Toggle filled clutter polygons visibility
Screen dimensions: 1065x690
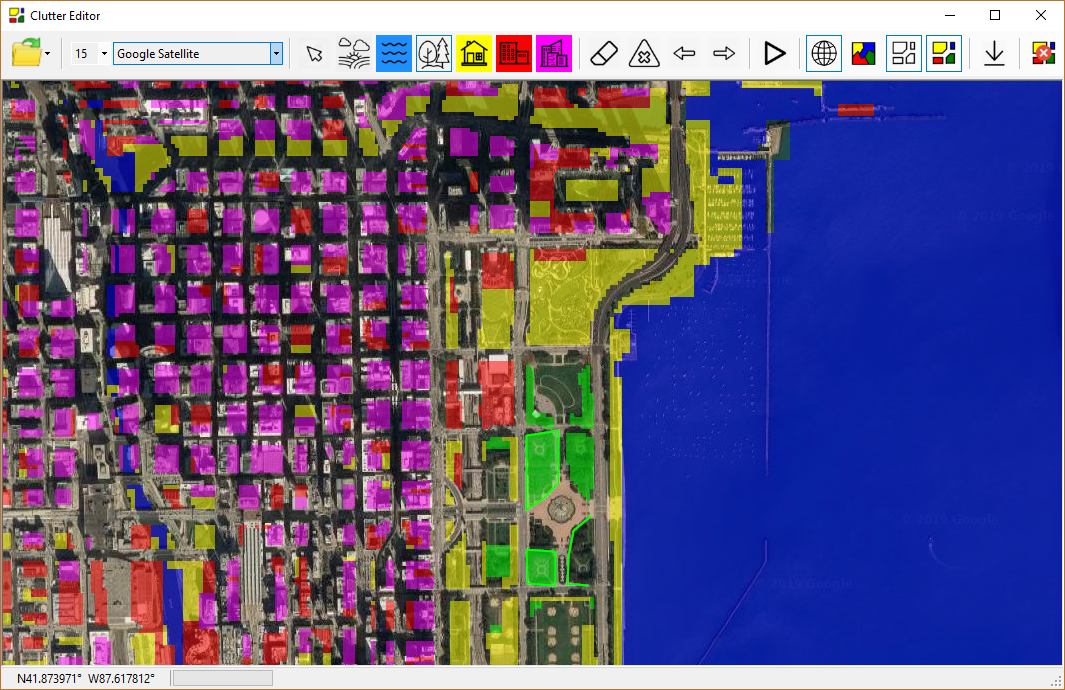click(x=944, y=53)
